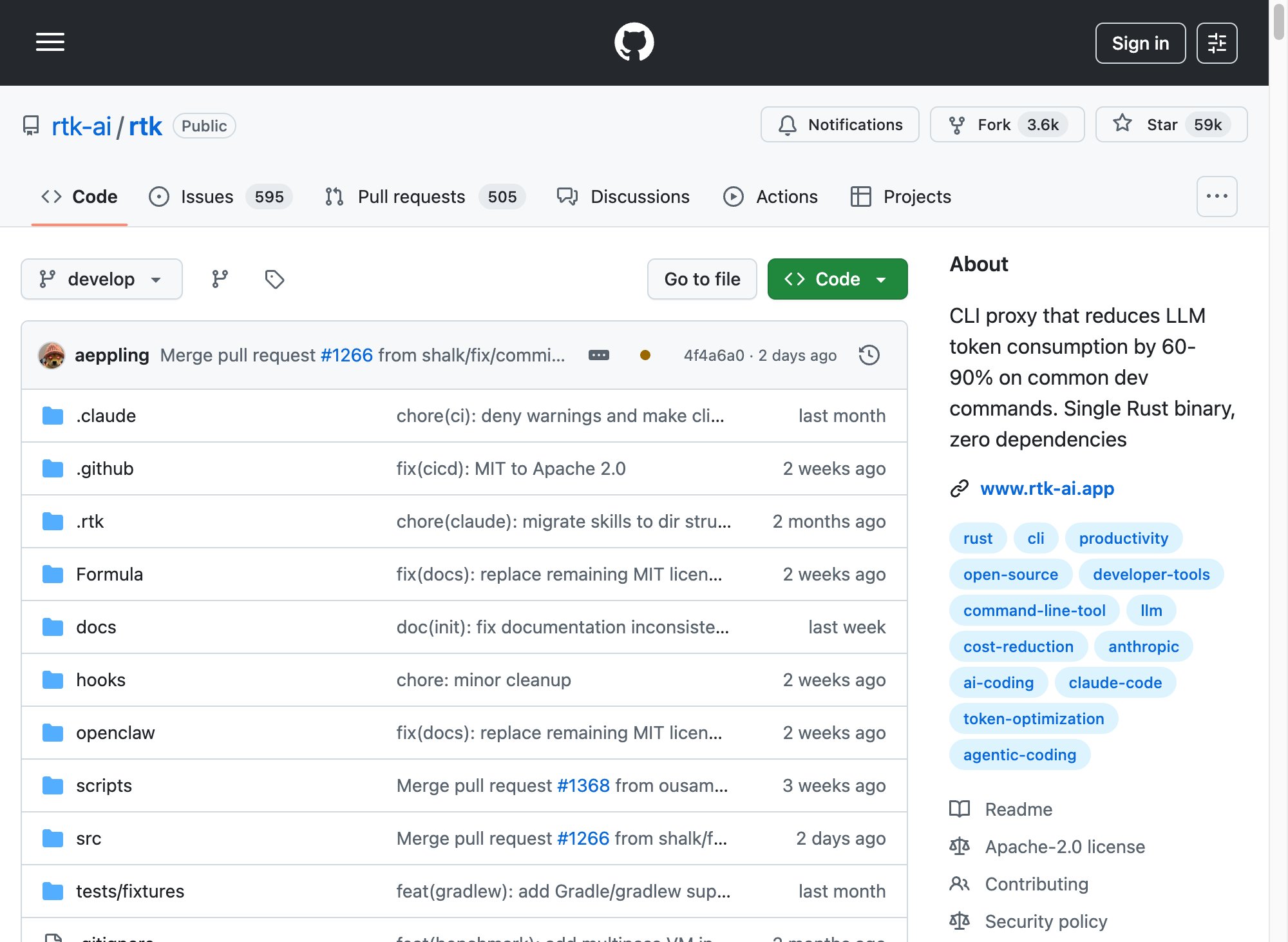
Task: Open the Pull requests tab
Action: [x=425, y=197]
